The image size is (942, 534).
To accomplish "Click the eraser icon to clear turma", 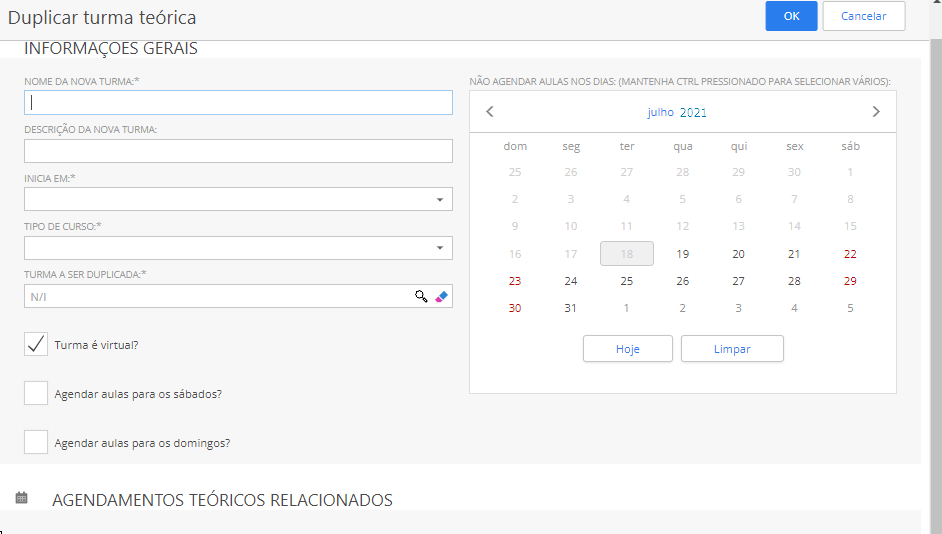I will click(442, 297).
